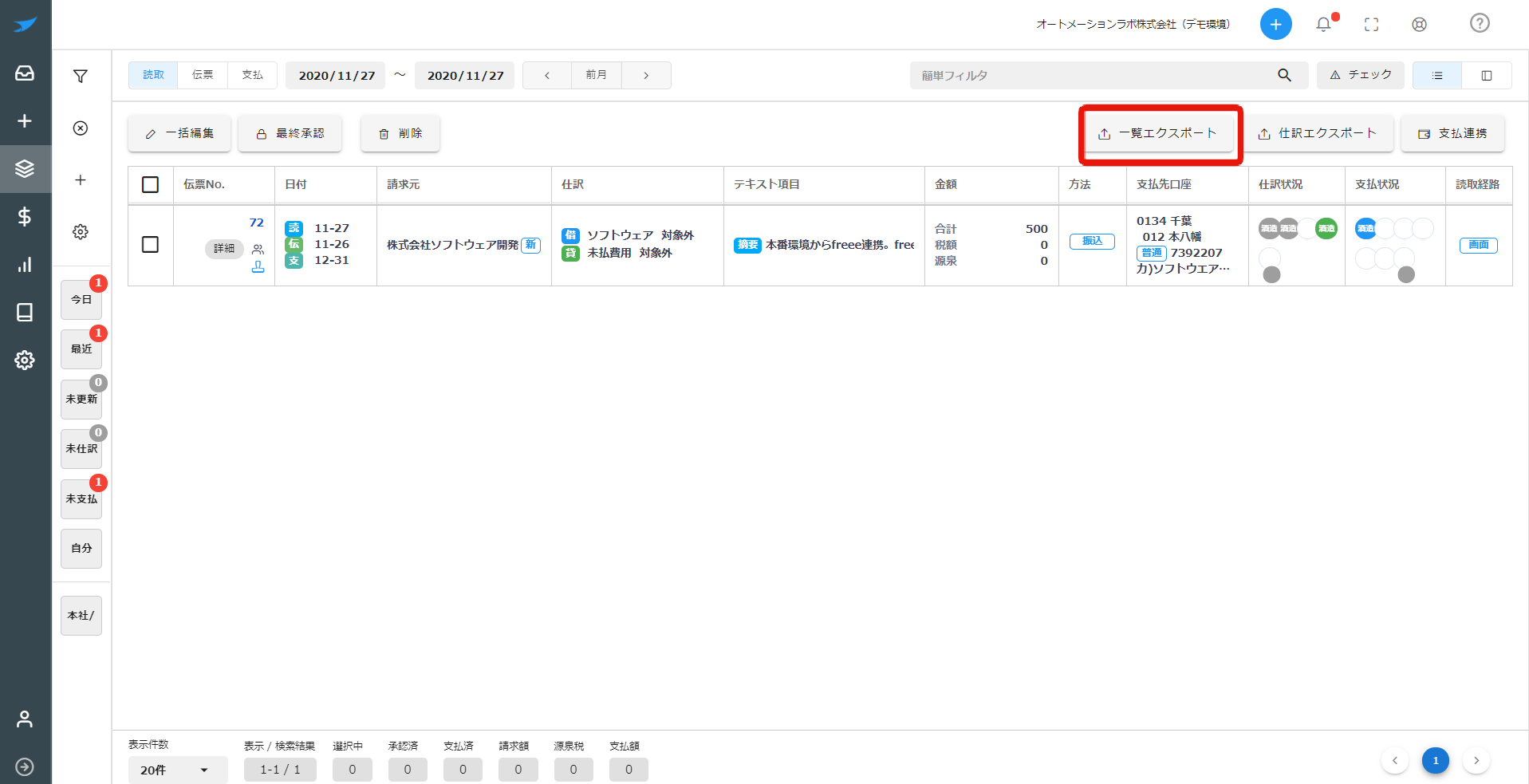Open the help question mark icon
This screenshot has width=1529, height=784.
point(1480,23)
